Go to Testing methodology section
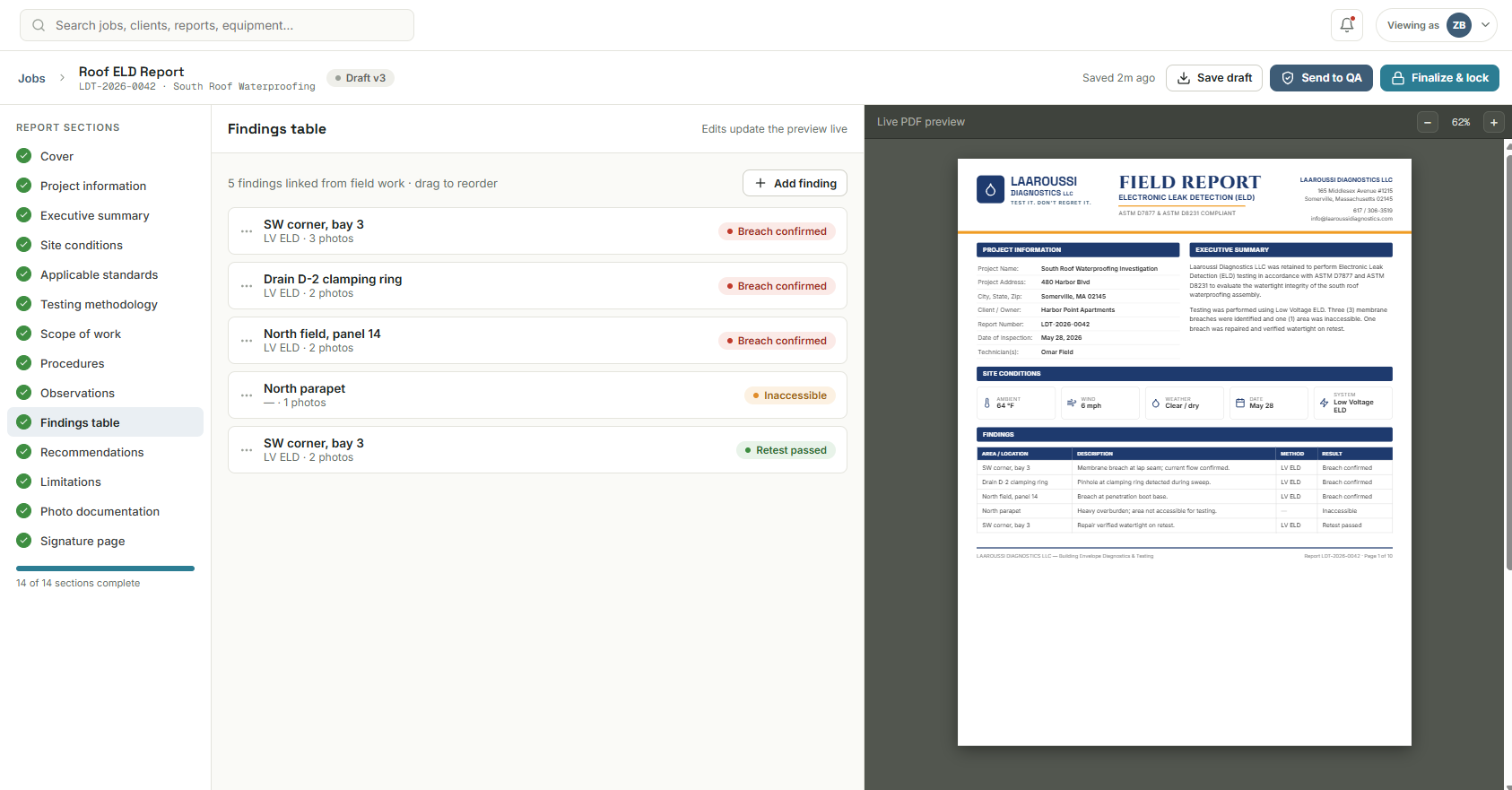This screenshot has height=790, width=1512. [x=105, y=304]
